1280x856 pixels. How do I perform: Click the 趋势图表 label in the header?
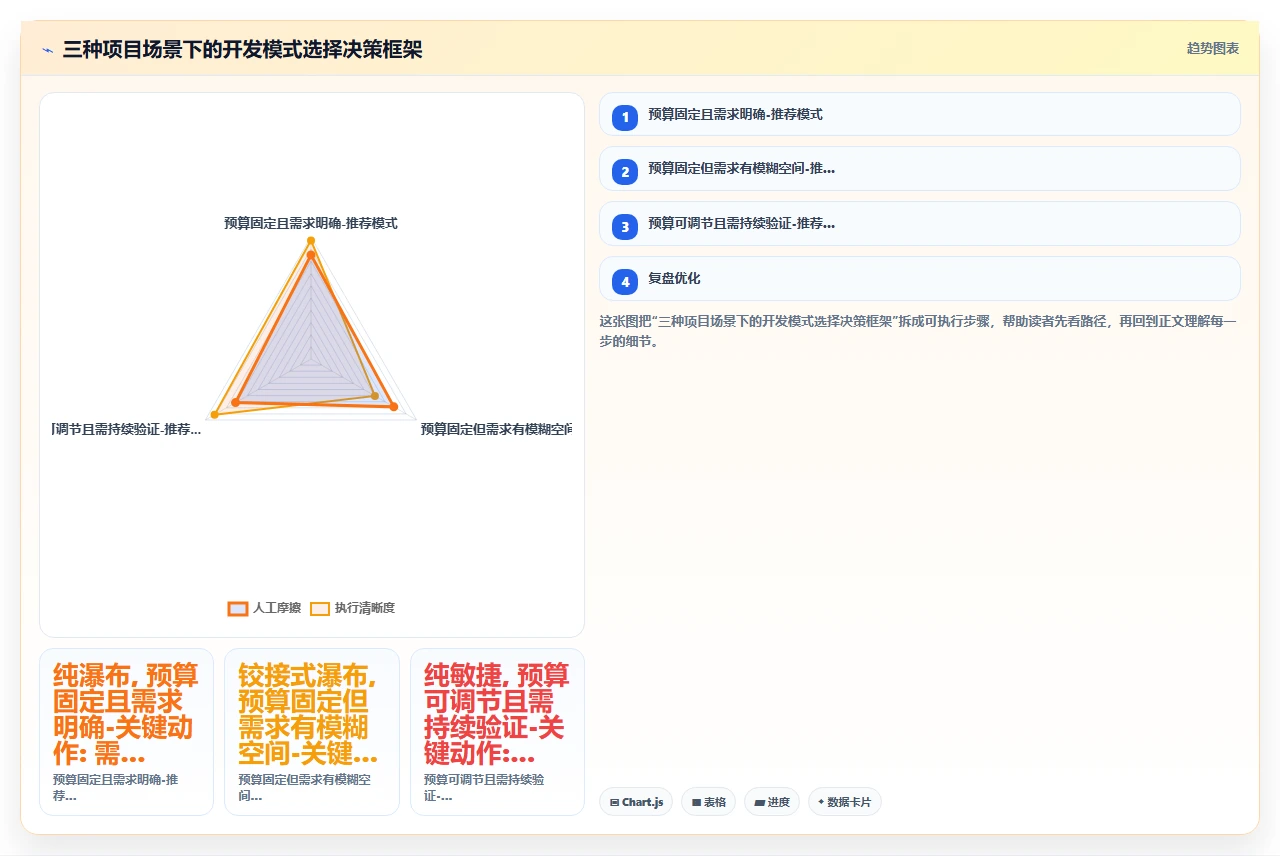pos(1213,48)
